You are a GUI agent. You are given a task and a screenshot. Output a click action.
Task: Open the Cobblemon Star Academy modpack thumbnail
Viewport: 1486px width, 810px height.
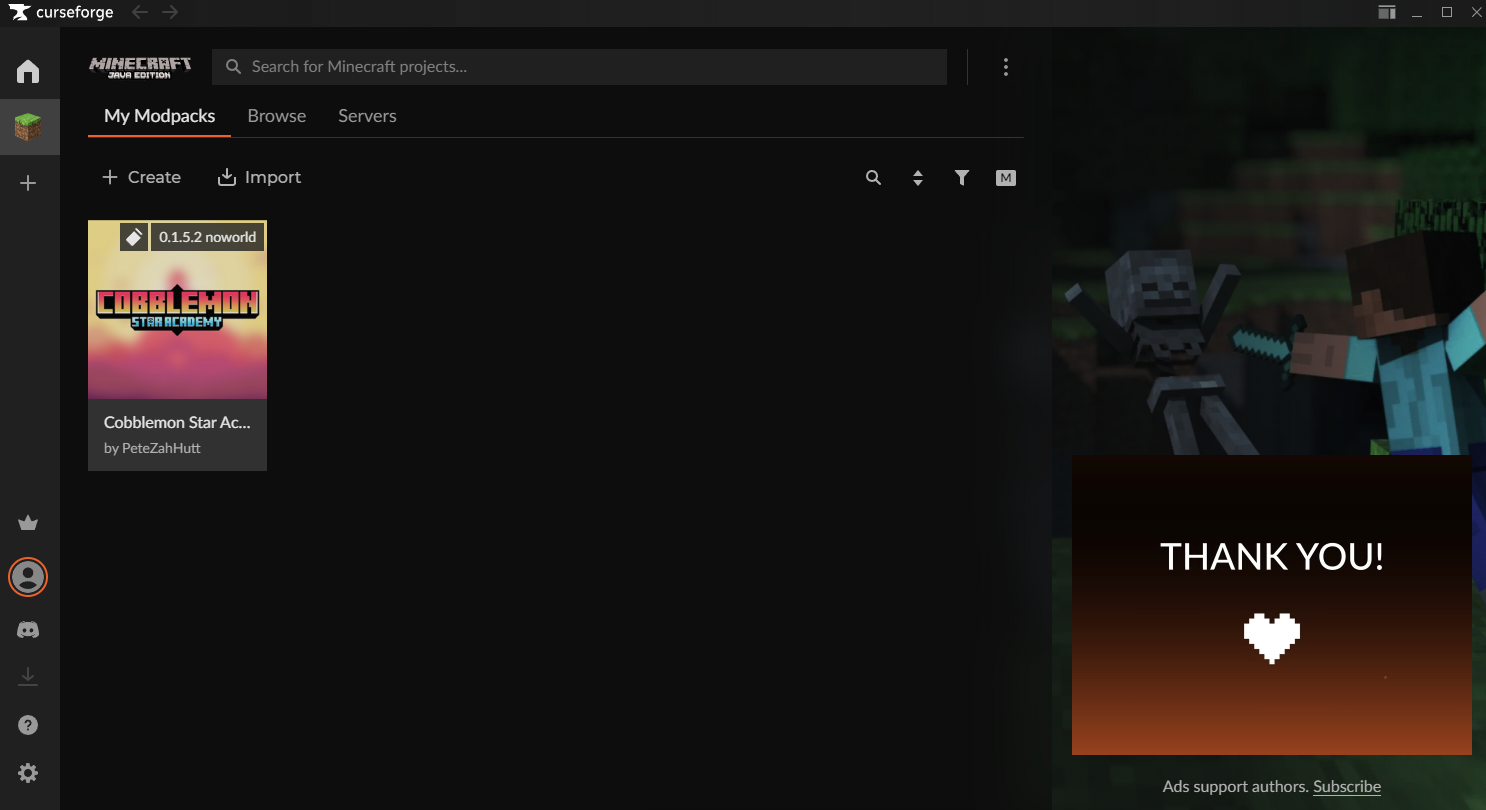coord(177,310)
